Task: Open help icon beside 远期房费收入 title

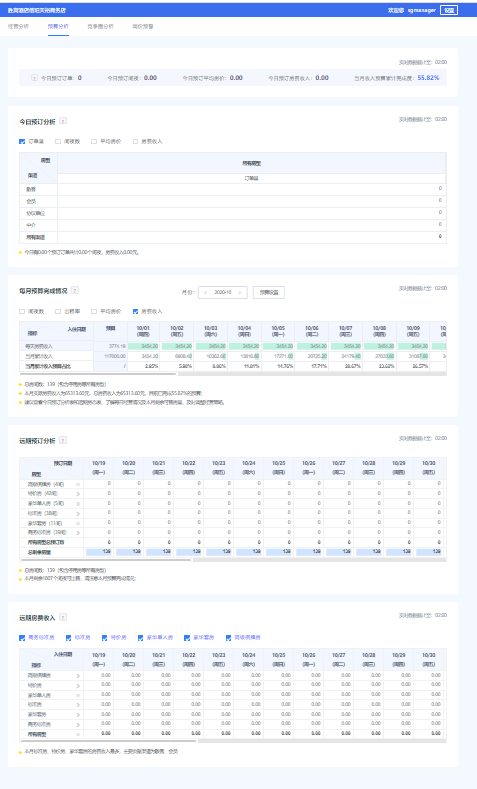Action: pyautogui.click(x=63, y=617)
